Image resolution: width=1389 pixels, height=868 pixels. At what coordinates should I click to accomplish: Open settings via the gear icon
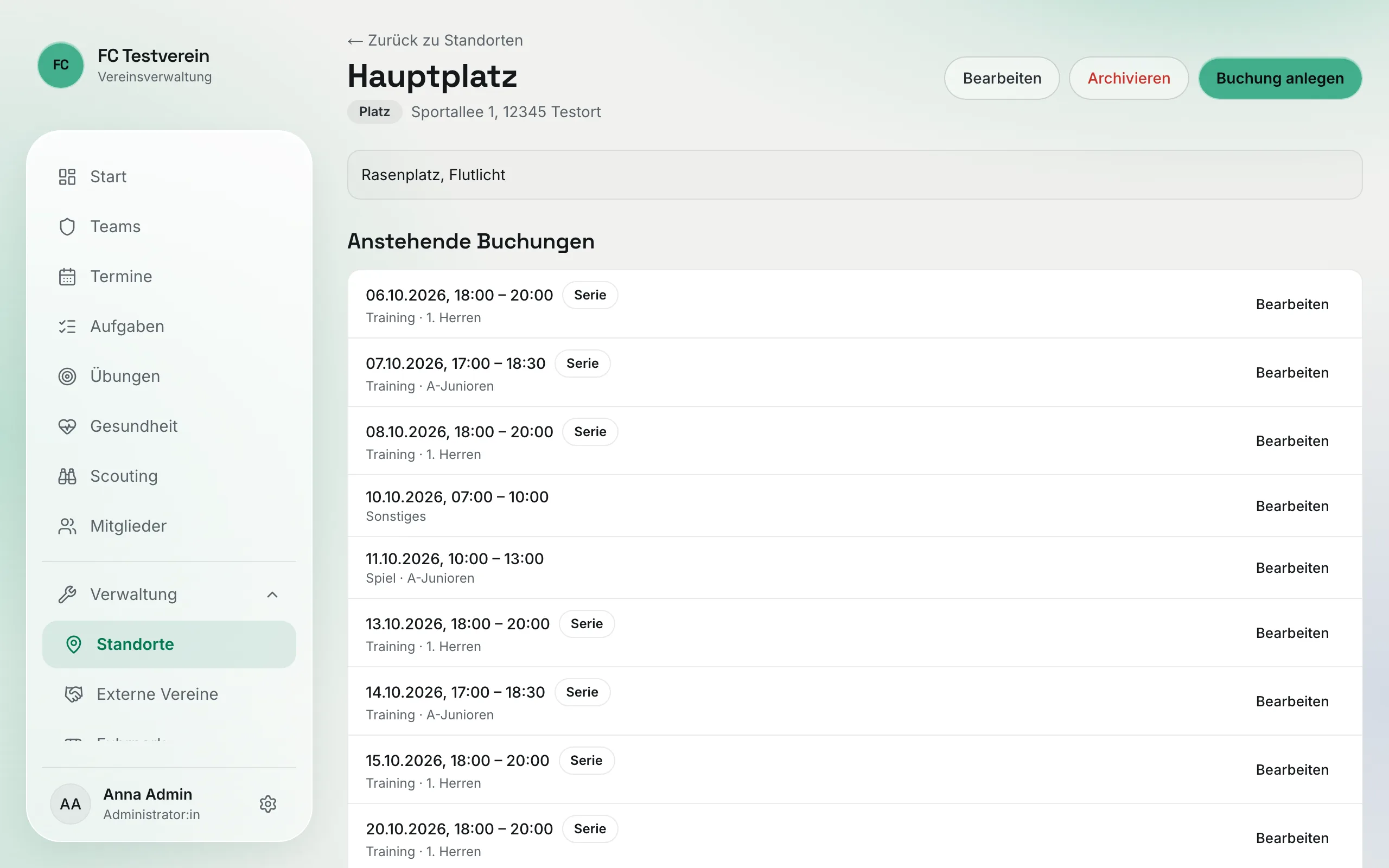(268, 805)
